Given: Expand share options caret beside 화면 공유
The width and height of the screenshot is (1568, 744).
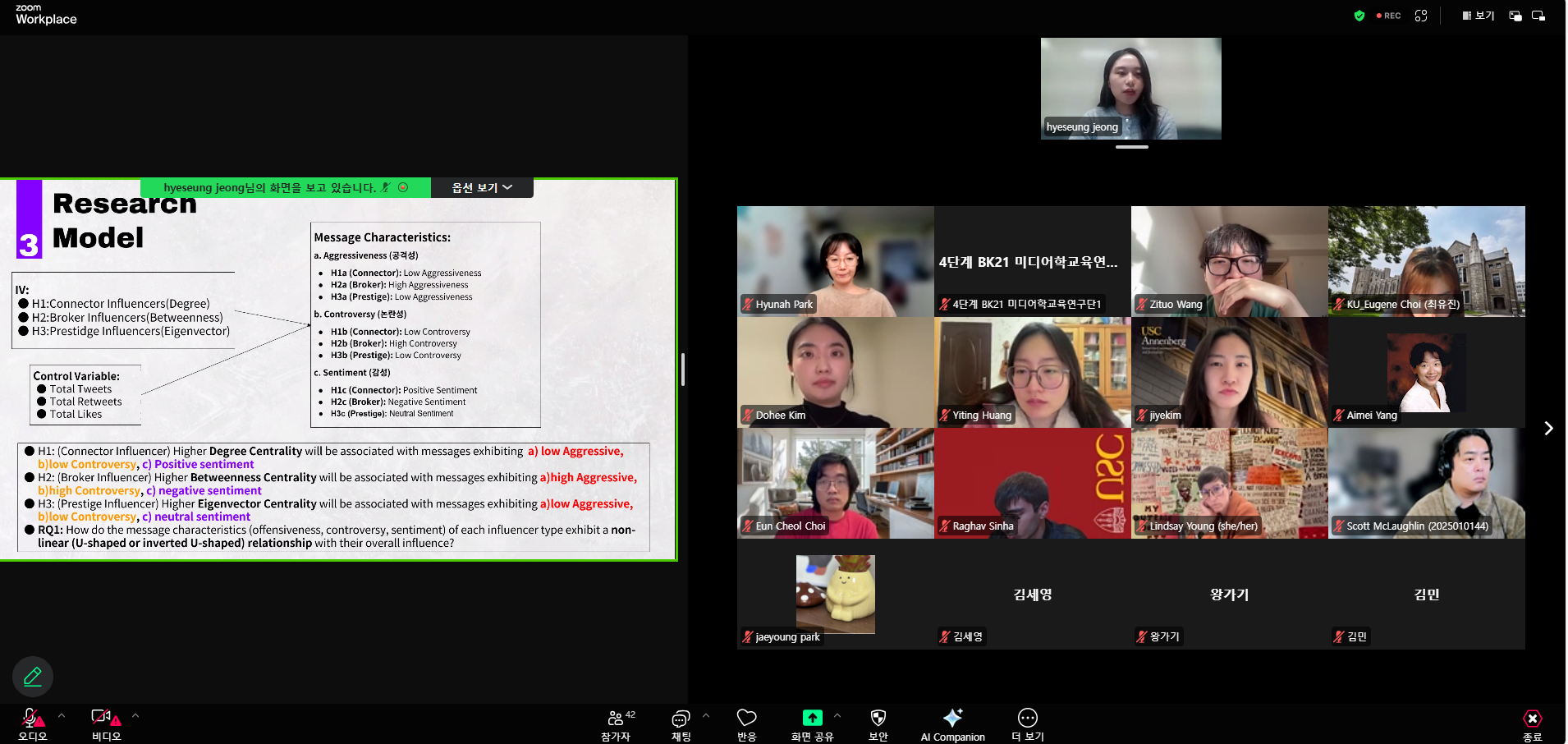Looking at the screenshot, I should tap(837, 715).
